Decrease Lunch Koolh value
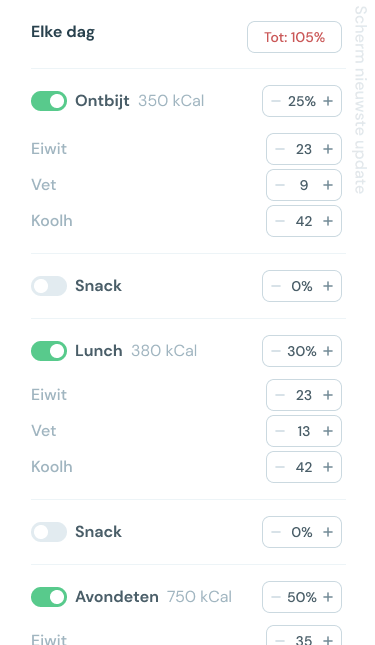 280,467
